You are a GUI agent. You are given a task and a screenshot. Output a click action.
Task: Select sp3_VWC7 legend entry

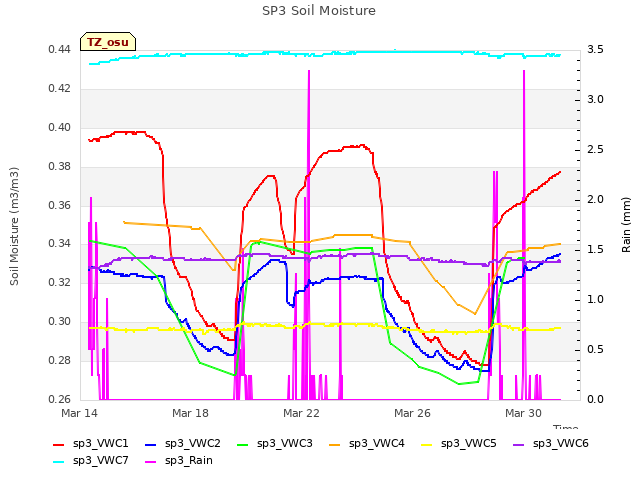click(x=91, y=461)
